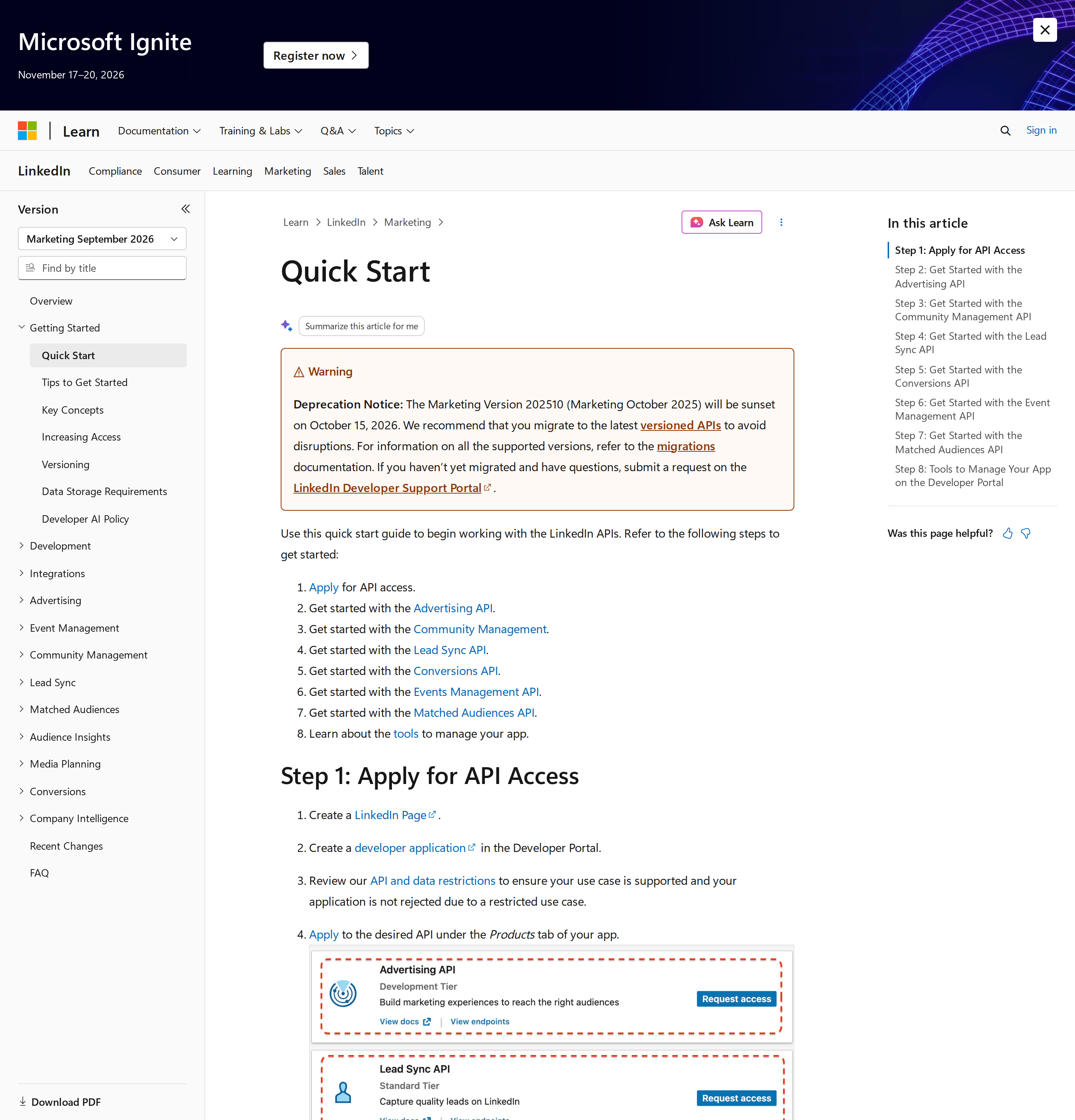Click the Conversions API link in steps list
The image size is (1075, 1120).
(x=455, y=671)
